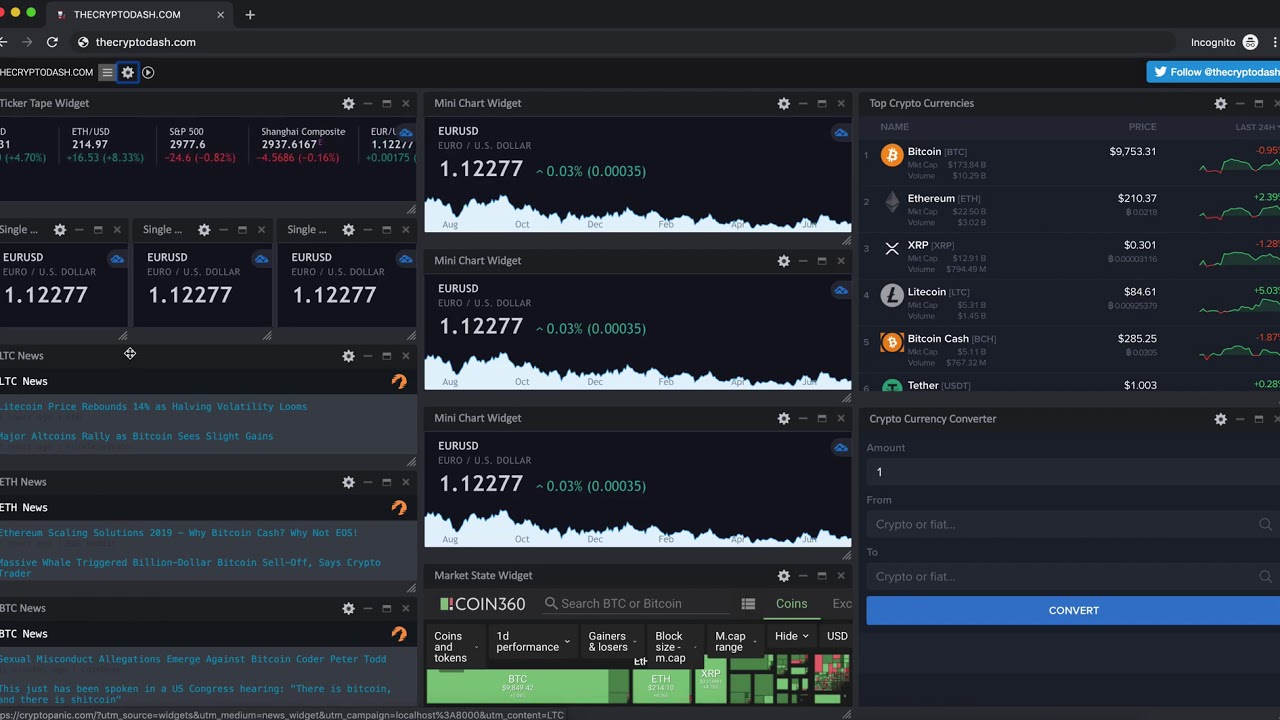Toggle the Coin360 list view icon
The width and height of the screenshot is (1280, 720).
pyautogui.click(x=748, y=604)
